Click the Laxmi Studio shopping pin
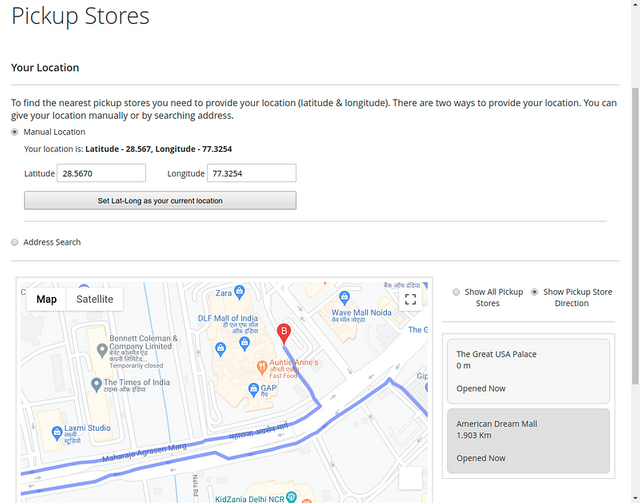 coord(57,433)
